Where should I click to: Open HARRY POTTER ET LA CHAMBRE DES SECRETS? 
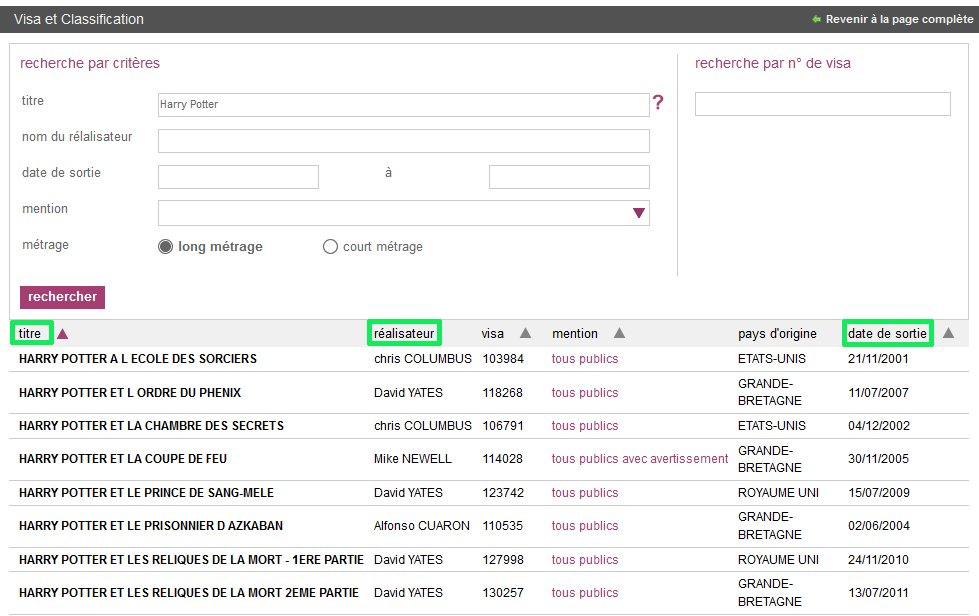(x=151, y=426)
